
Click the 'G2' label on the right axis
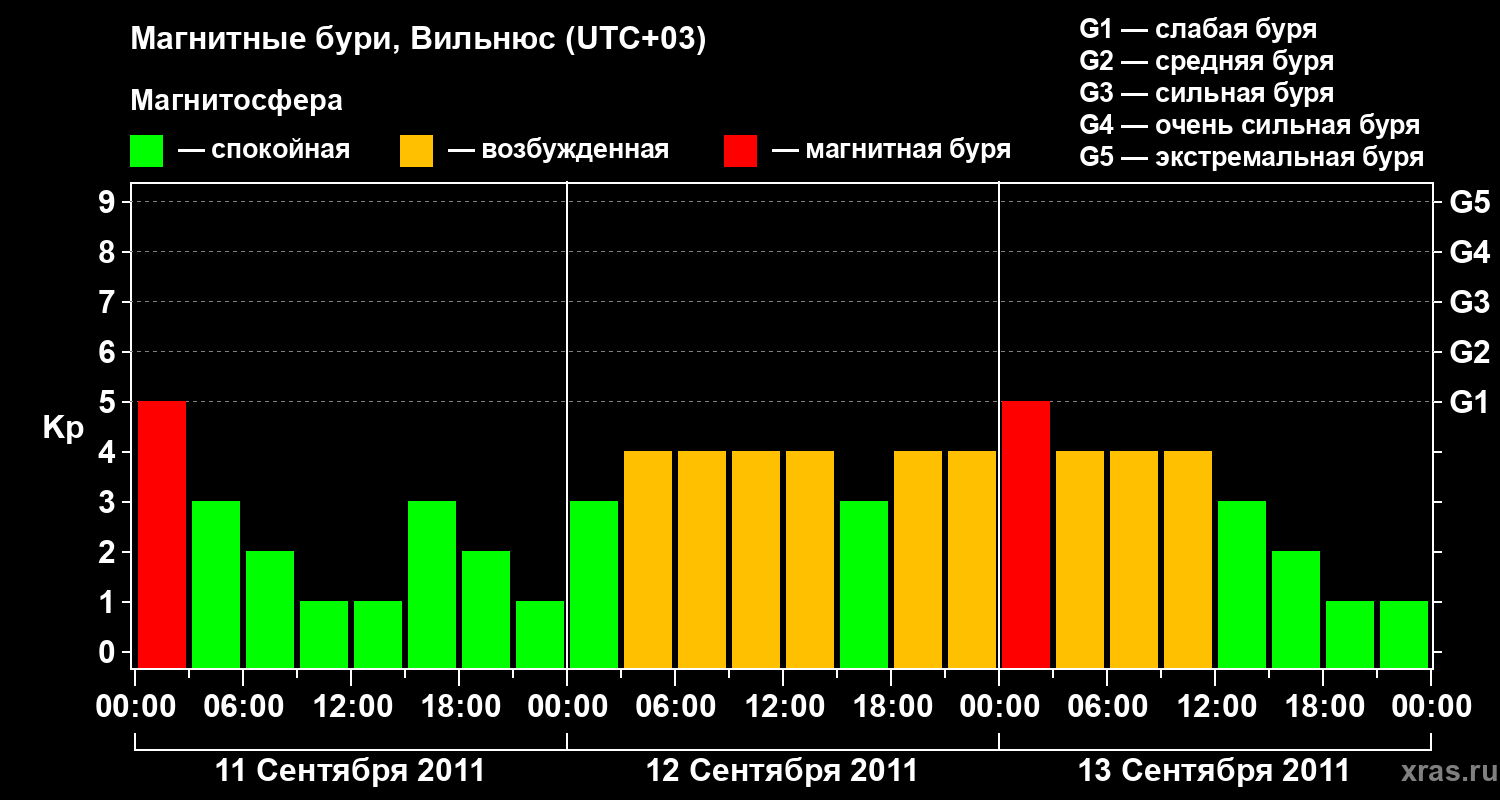point(1470,352)
